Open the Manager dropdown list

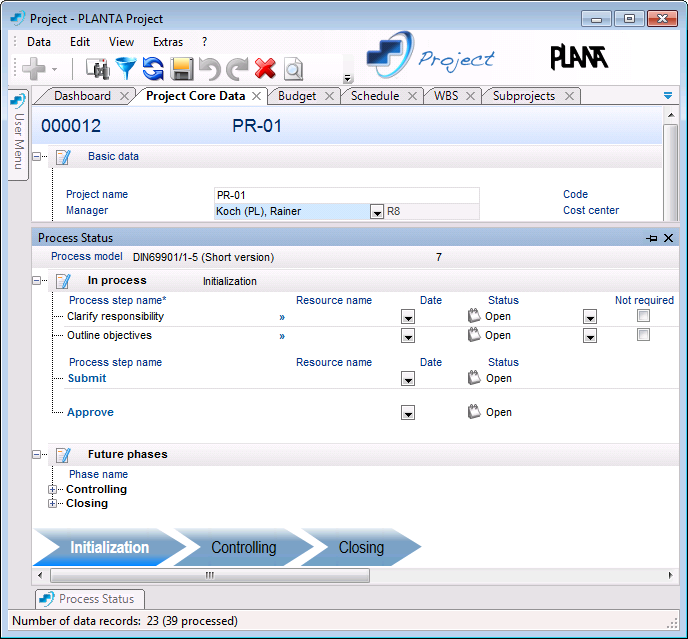tap(376, 212)
